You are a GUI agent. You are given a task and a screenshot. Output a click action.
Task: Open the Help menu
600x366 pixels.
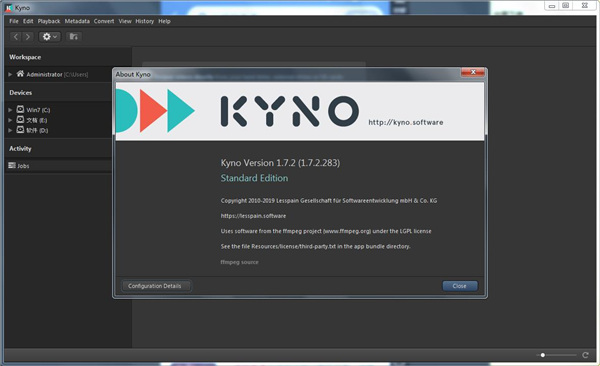click(x=165, y=21)
